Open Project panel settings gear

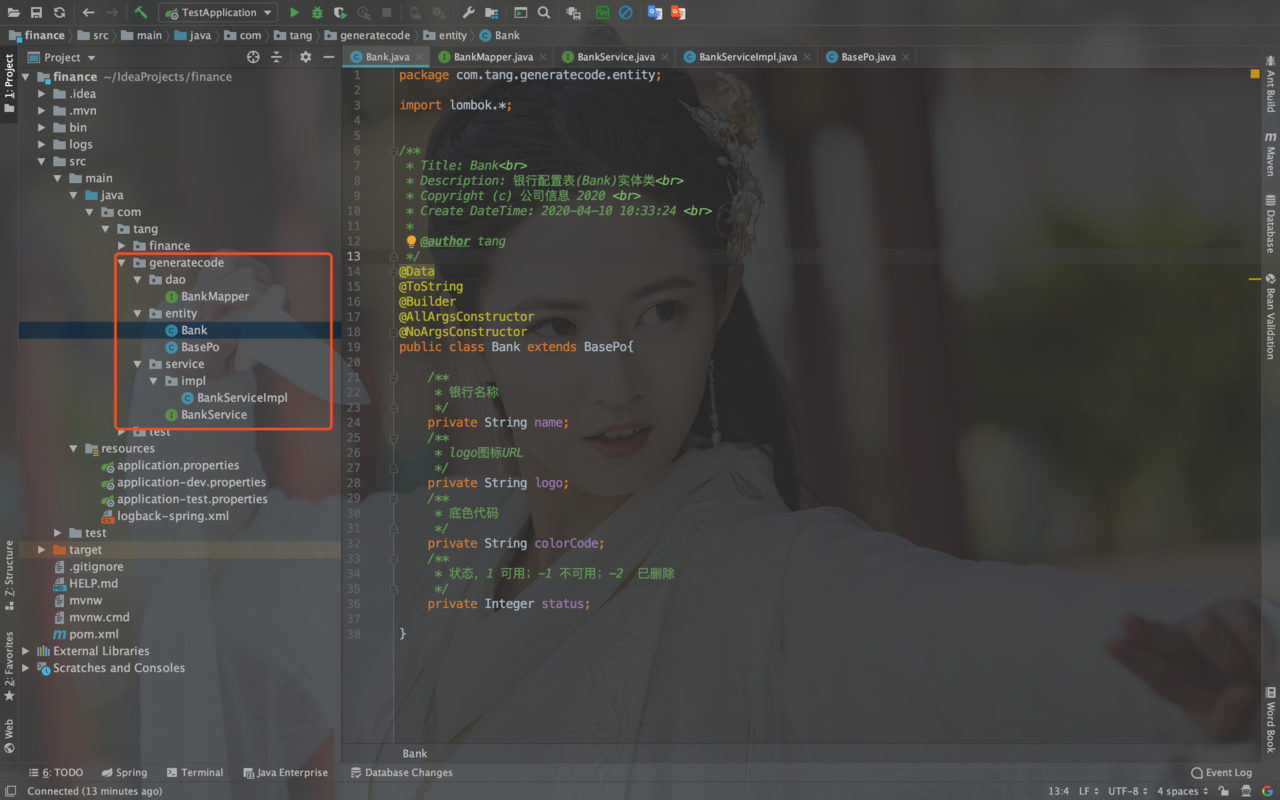click(x=306, y=57)
